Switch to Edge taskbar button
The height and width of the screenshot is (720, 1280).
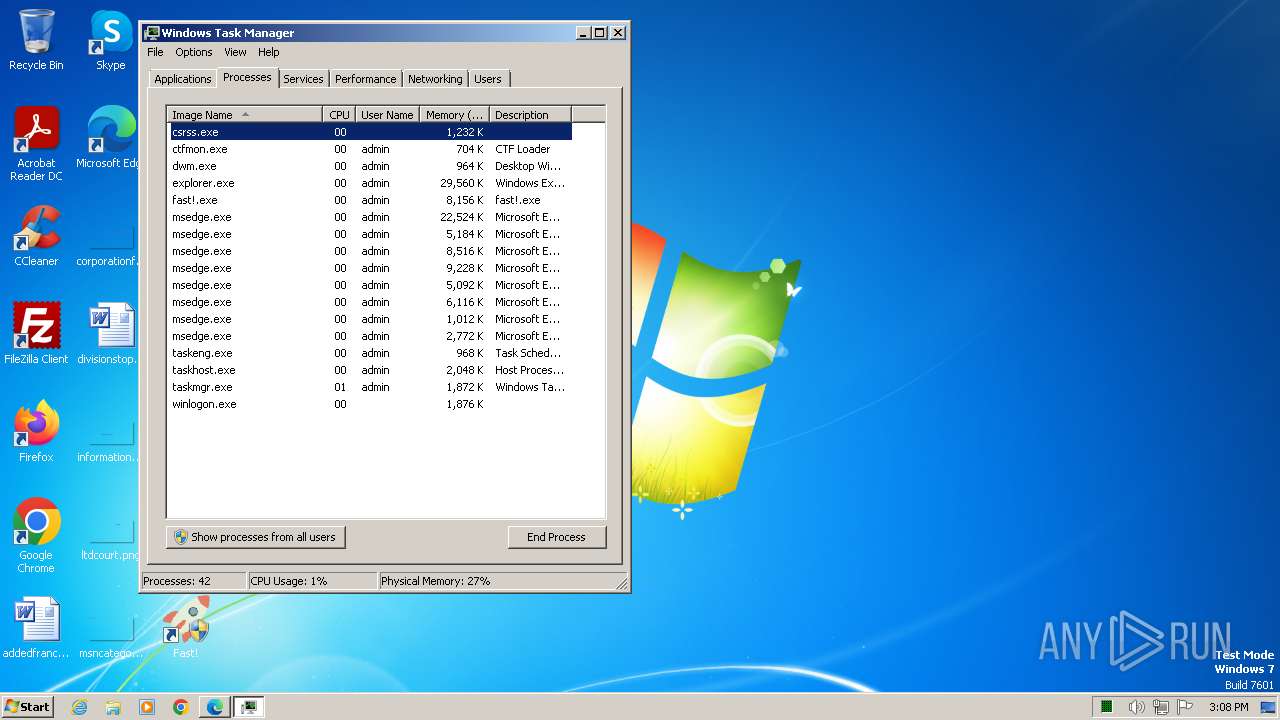(x=215, y=707)
